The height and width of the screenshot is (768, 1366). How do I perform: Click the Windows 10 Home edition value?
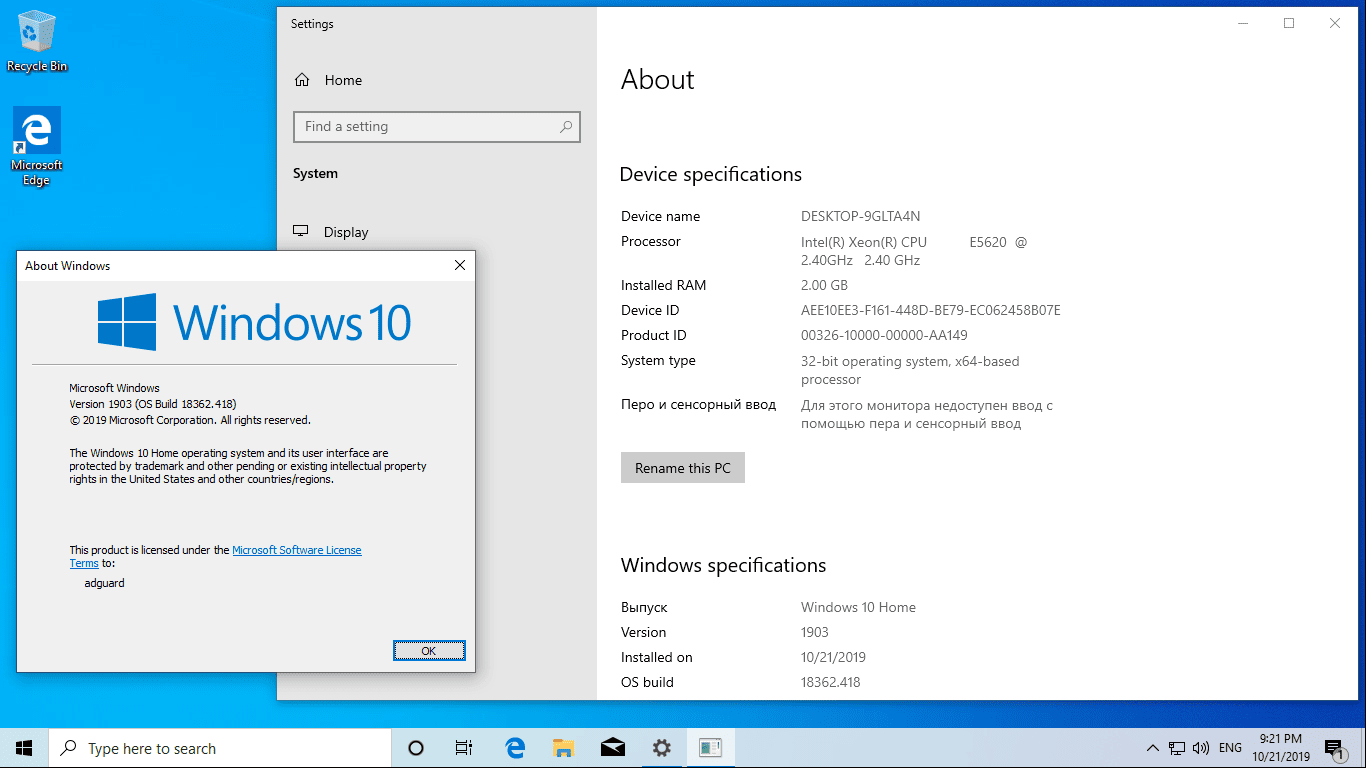click(x=858, y=607)
